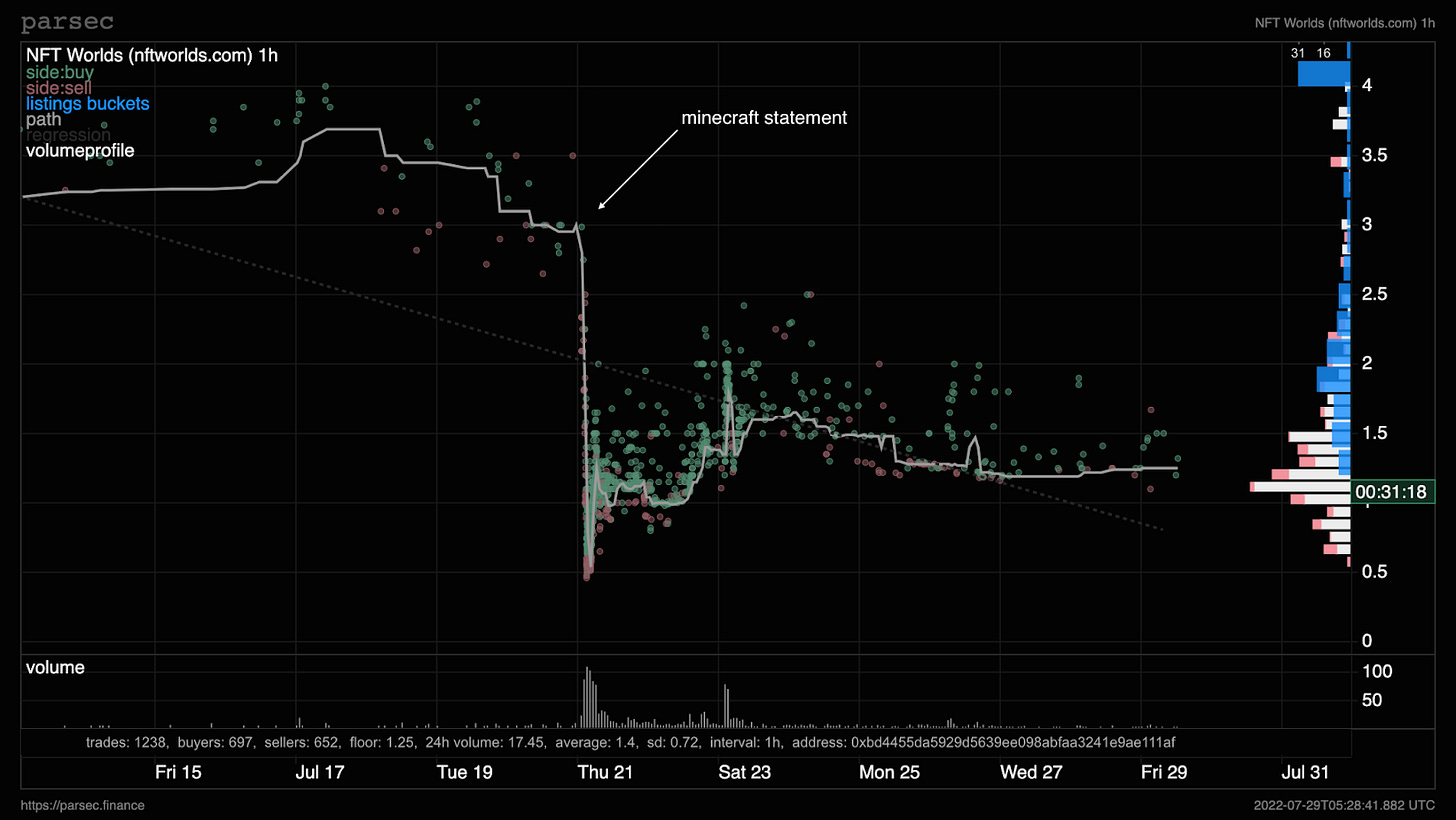Click the Sat 23 volume spike bar
This screenshot has width=1456, height=820.
tap(725, 706)
